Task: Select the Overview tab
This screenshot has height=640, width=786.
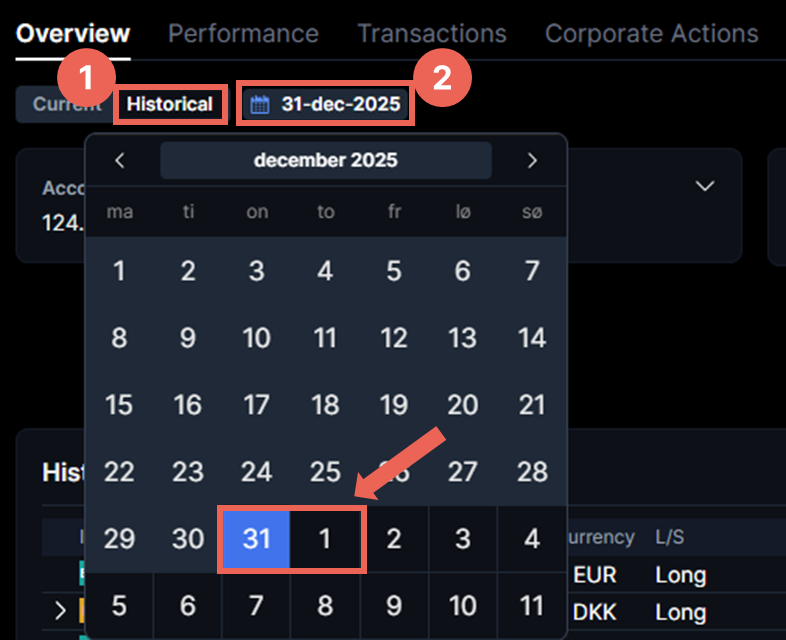Action: [x=73, y=33]
